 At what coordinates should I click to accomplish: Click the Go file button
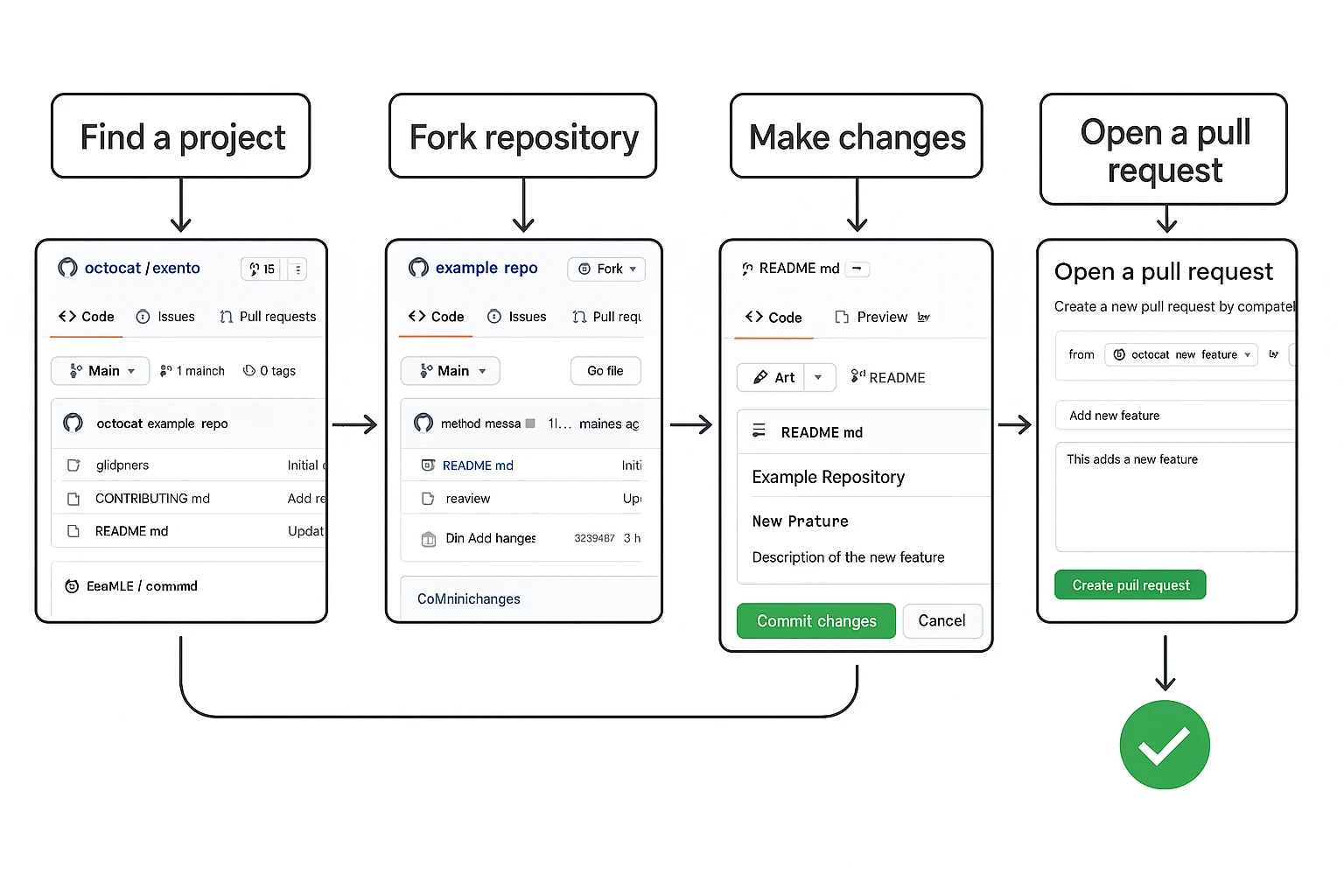605,371
